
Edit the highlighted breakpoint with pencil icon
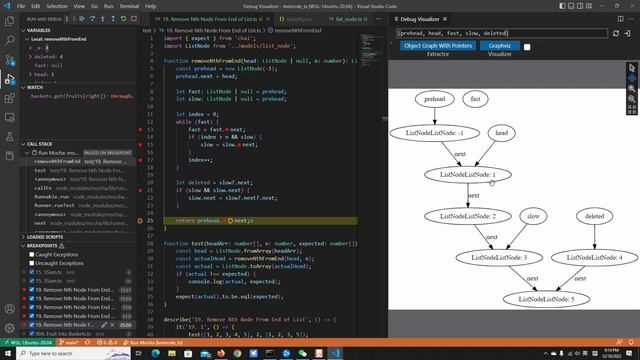pos(104,325)
